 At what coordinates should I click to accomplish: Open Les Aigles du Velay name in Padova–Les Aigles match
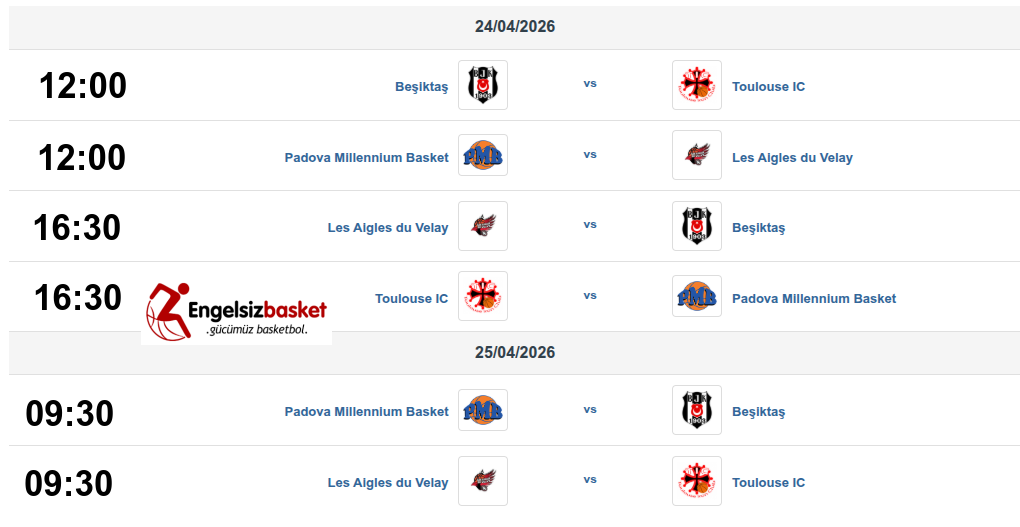(792, 158)
